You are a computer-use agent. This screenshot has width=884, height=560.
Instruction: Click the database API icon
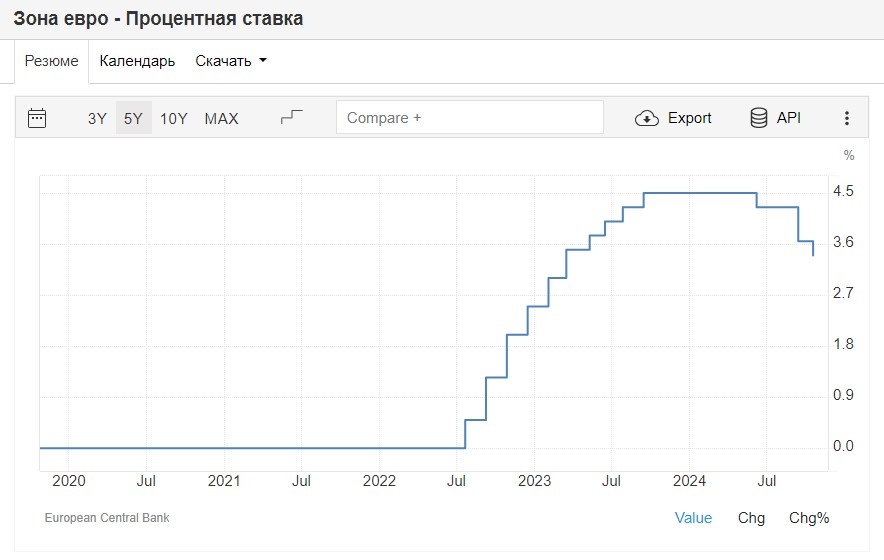[758, 118]
